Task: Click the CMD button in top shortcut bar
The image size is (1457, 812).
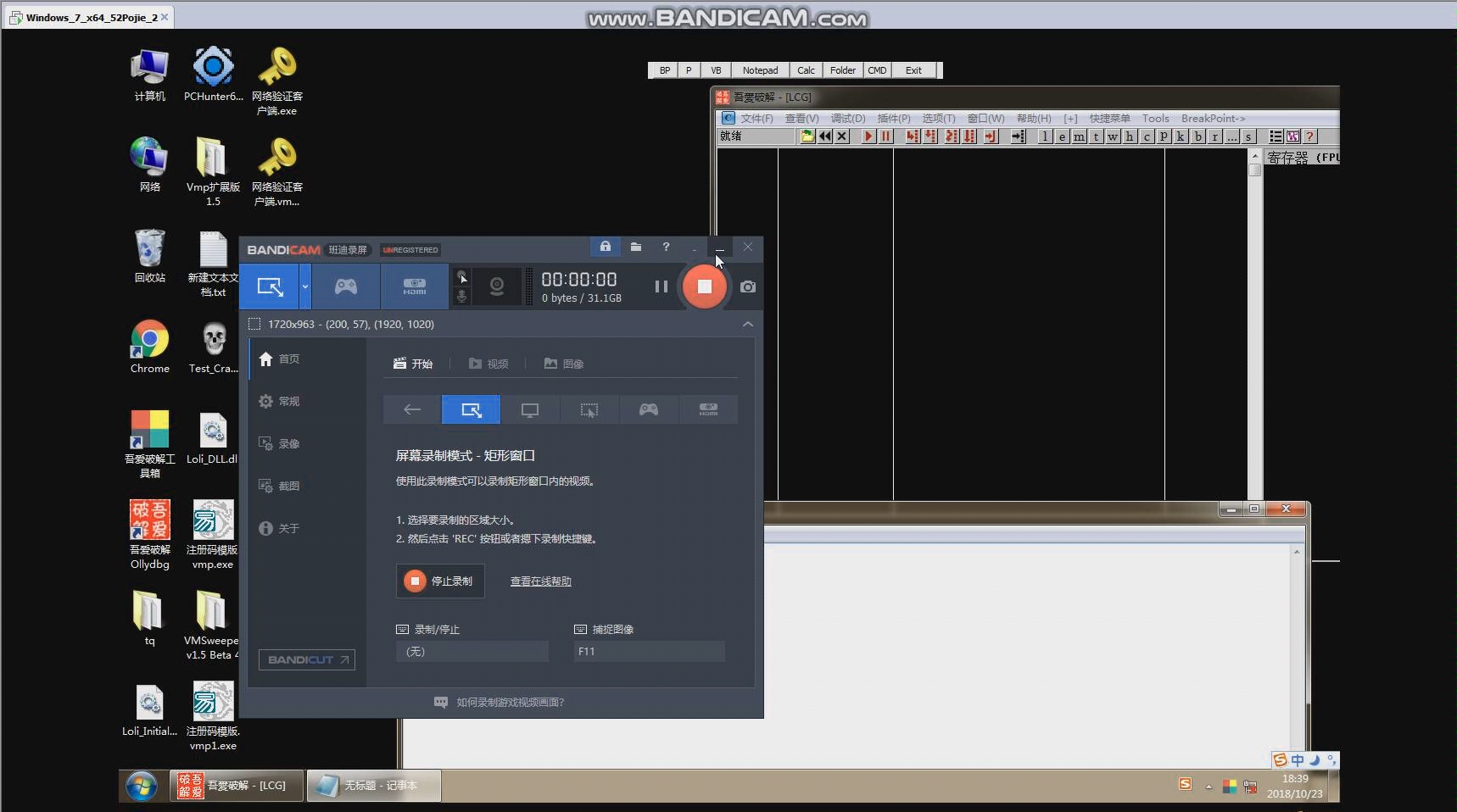Action: point(877,70)
